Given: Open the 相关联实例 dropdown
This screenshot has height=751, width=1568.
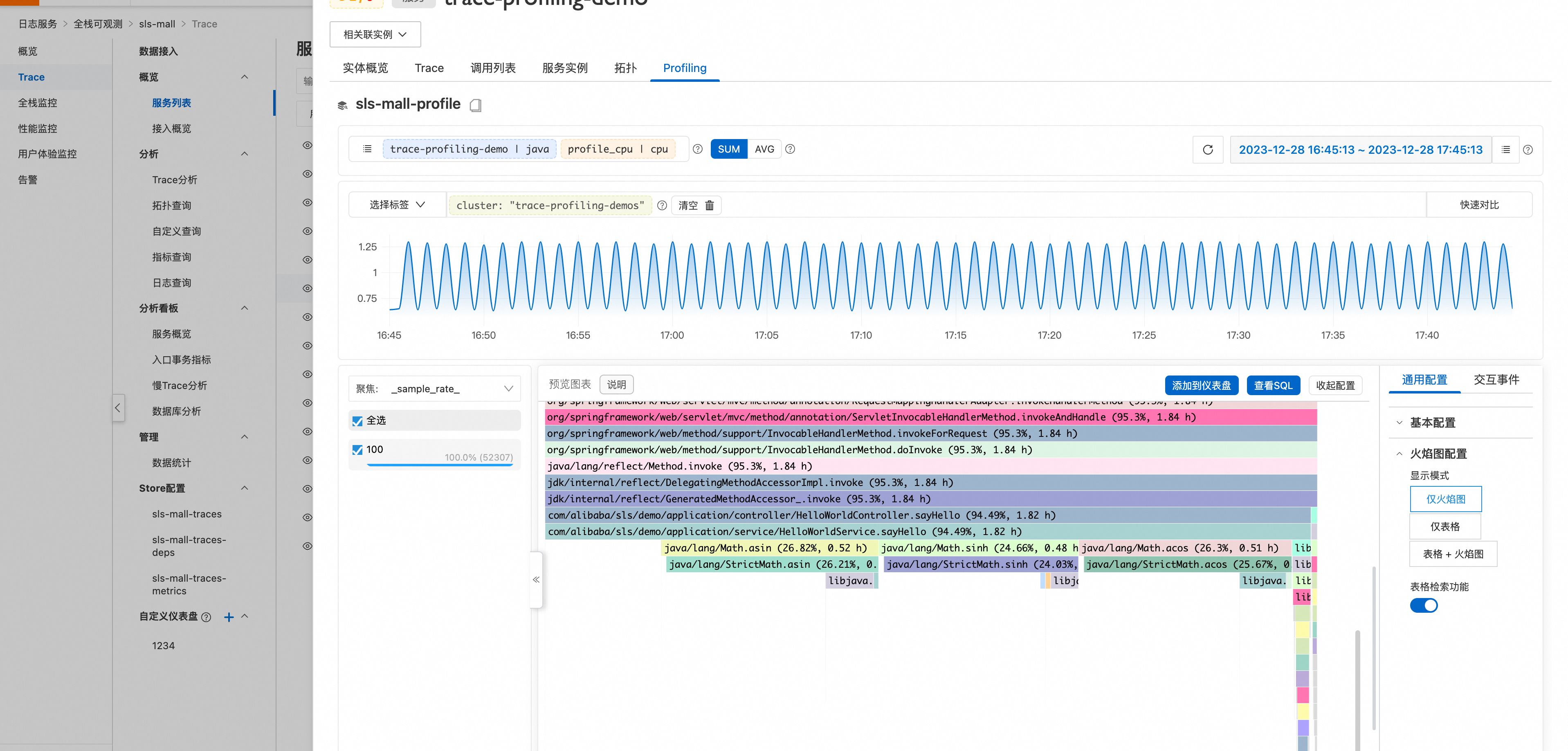Looking at the screenshot, I should click(x=375, y=34).
